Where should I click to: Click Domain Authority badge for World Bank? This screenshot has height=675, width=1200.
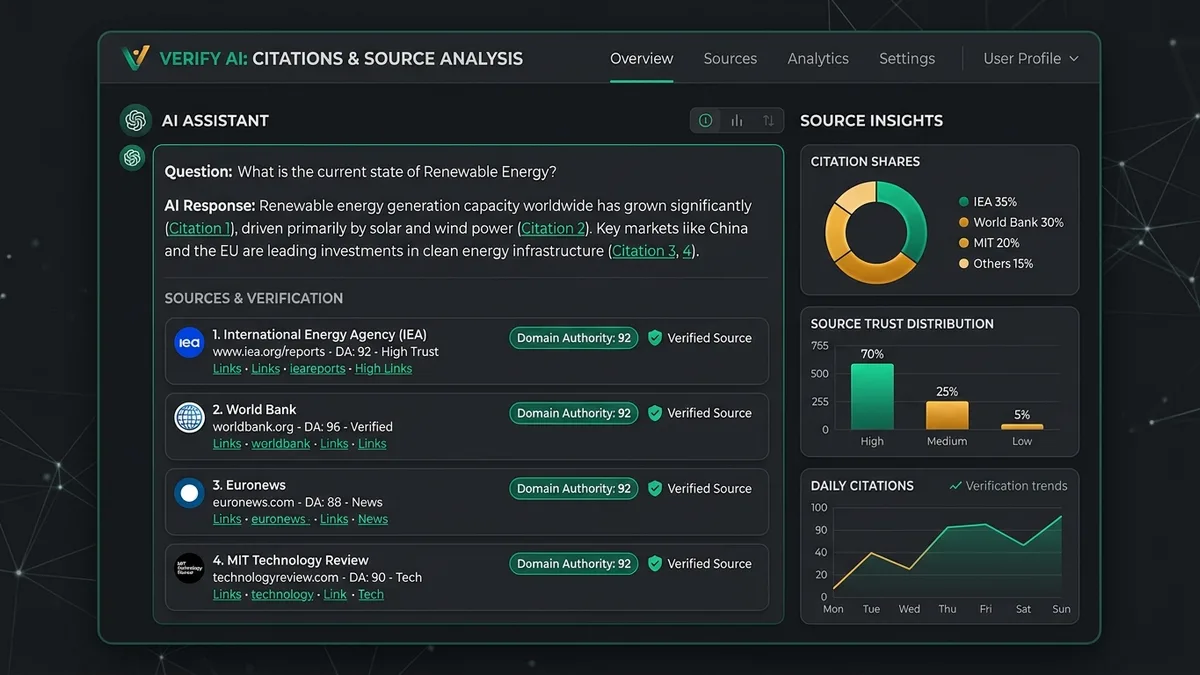[574, 413]
